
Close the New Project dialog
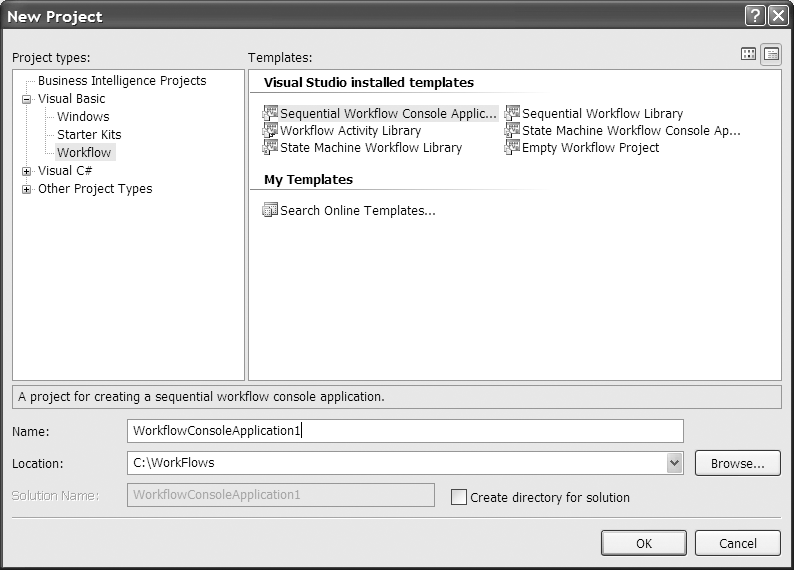pos(778,16)
